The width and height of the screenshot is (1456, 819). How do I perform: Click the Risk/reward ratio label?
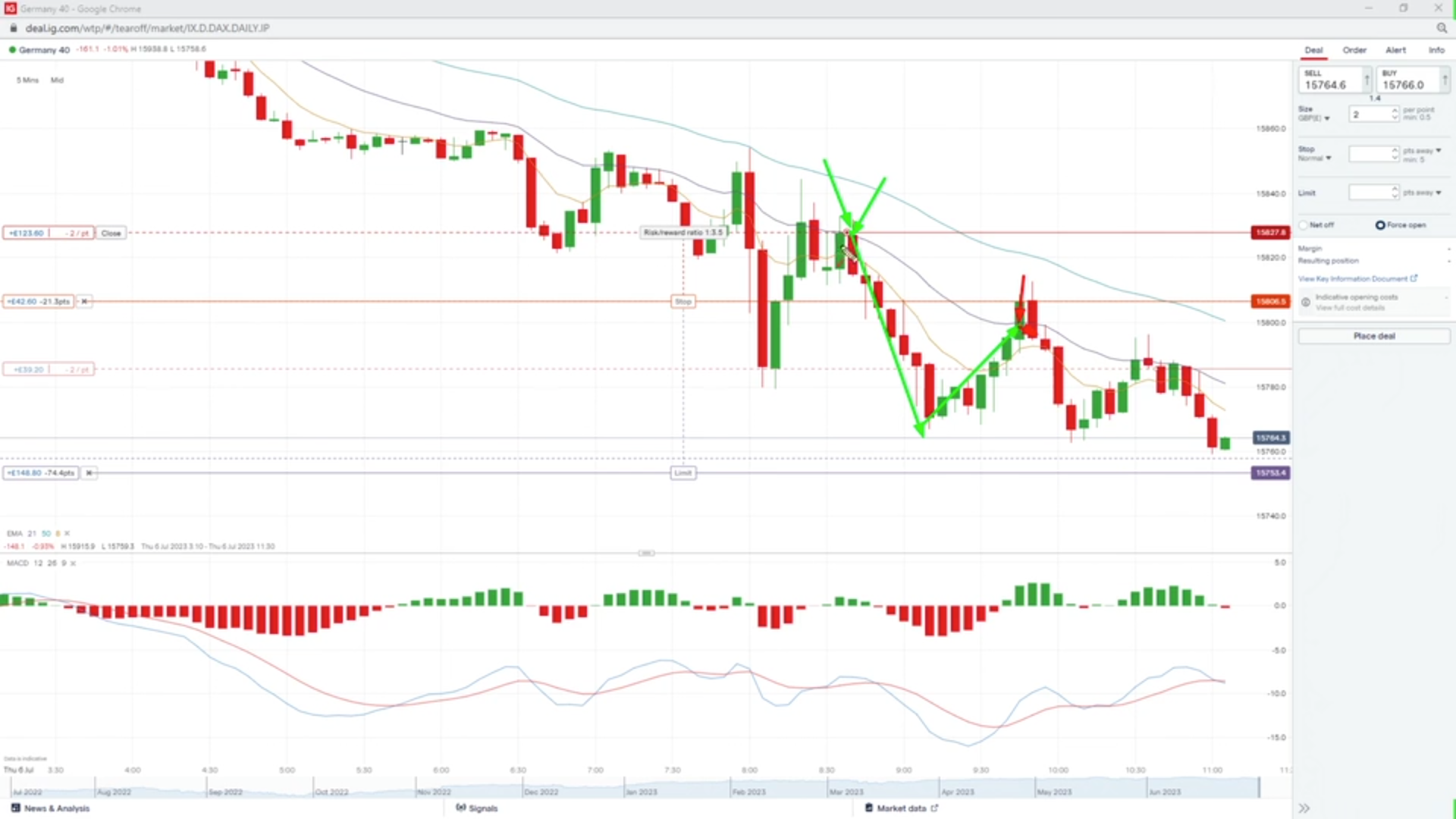pos(683,233)
